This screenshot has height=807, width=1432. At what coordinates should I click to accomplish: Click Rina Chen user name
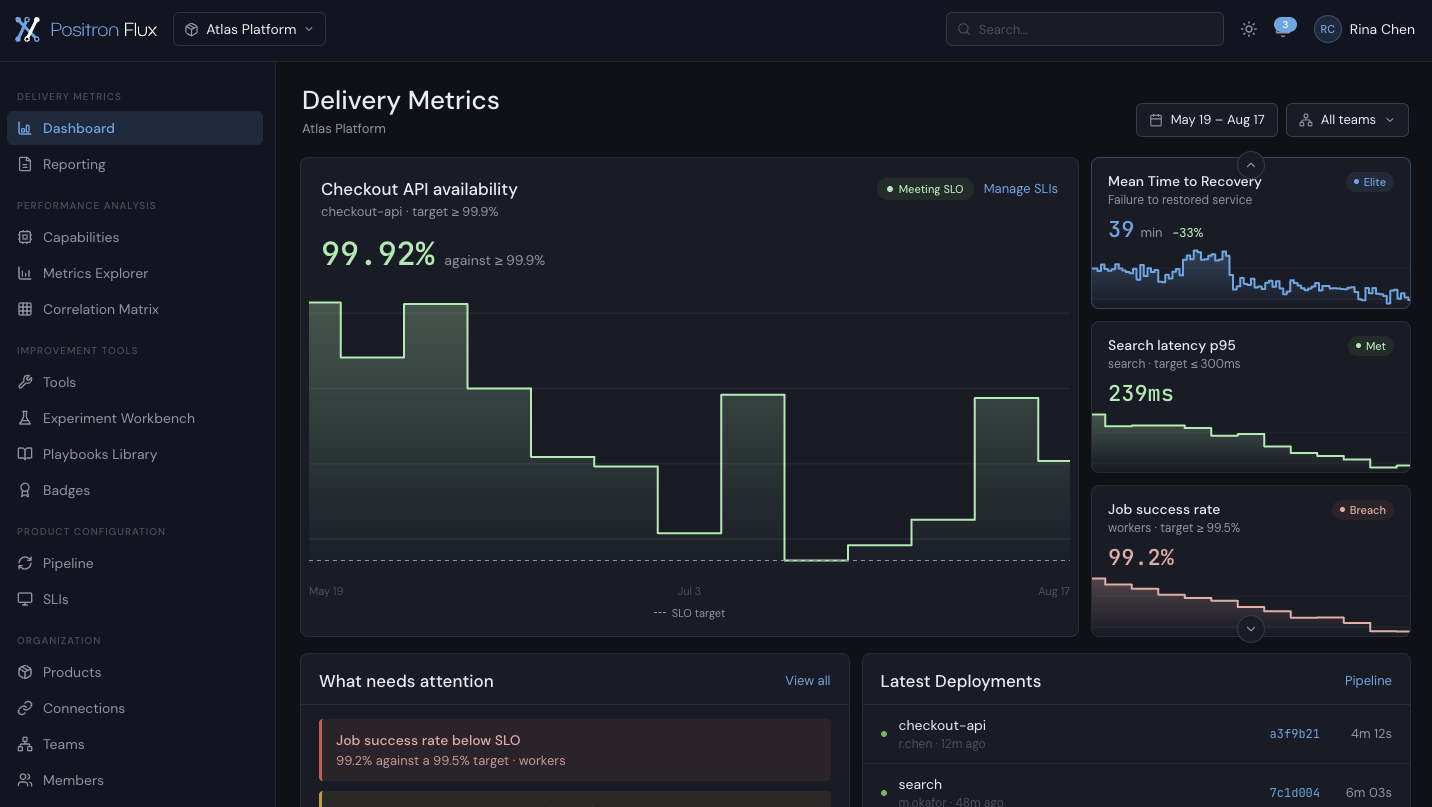(1382, 29)
